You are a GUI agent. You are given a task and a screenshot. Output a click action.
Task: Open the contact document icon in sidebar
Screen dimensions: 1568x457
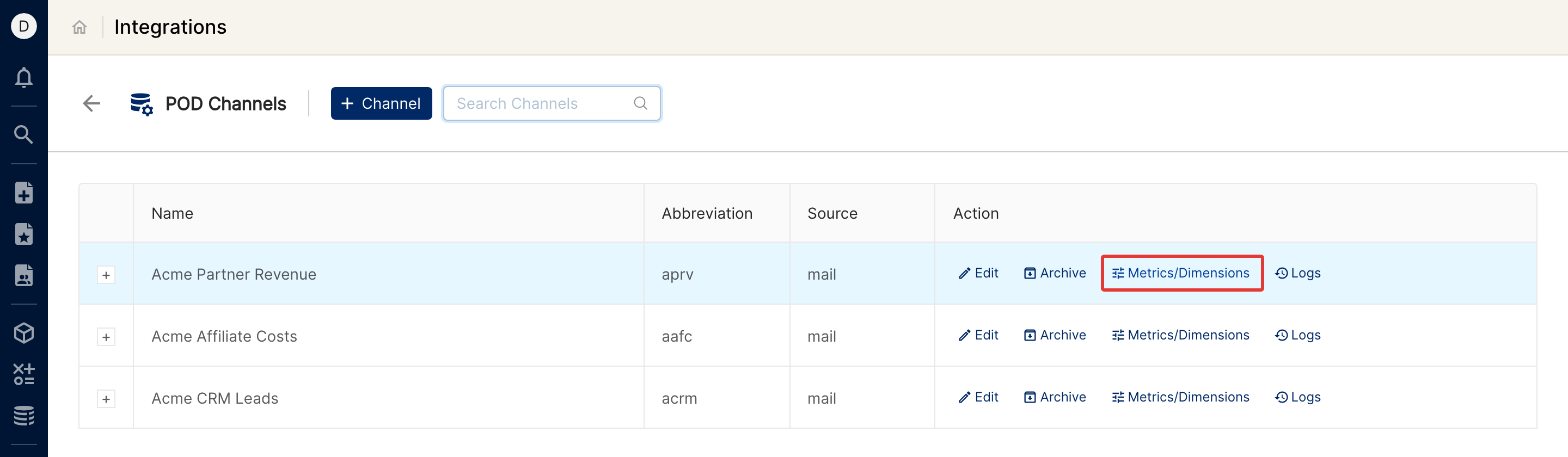24,276
